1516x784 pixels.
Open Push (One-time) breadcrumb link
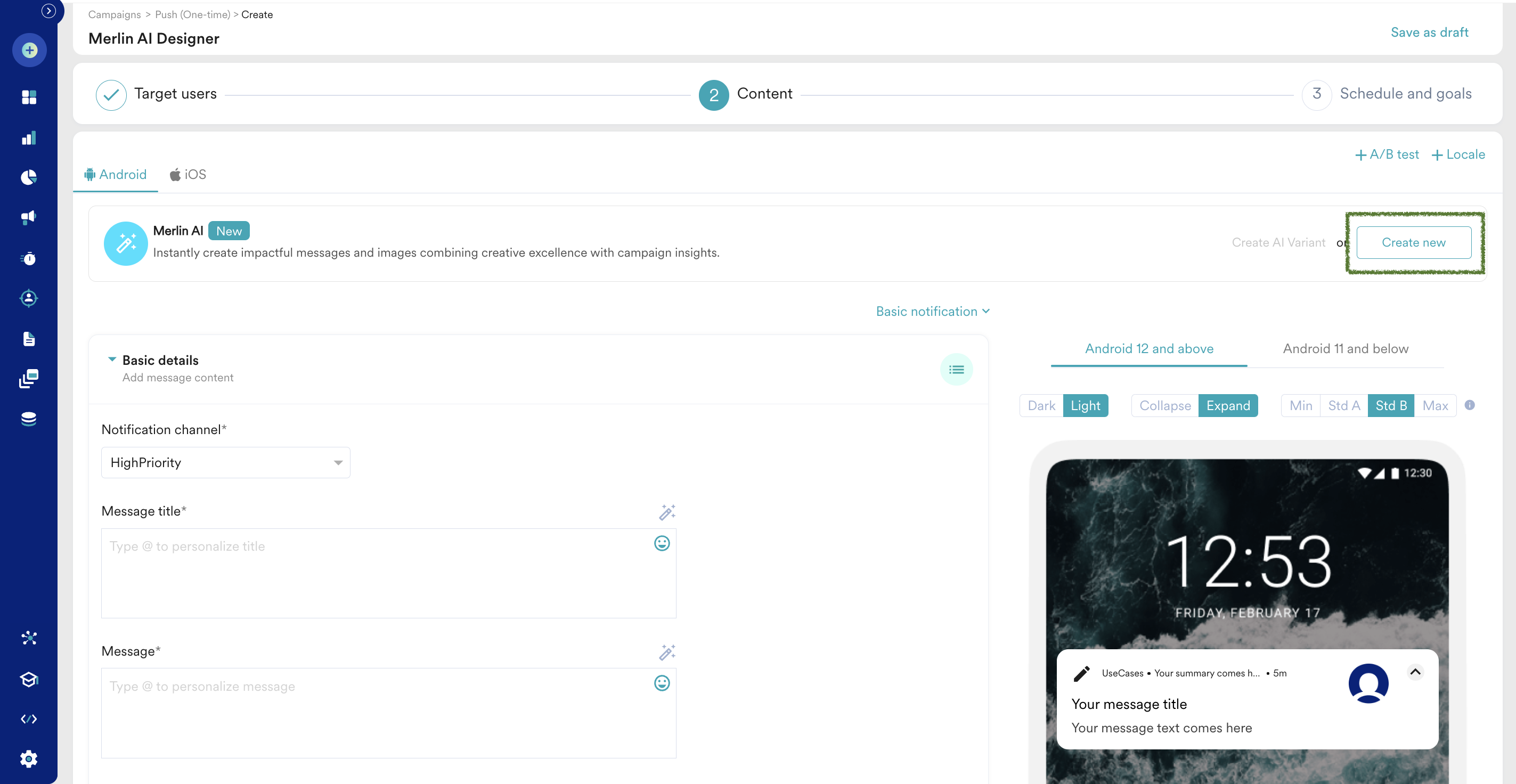pos(192,15)
